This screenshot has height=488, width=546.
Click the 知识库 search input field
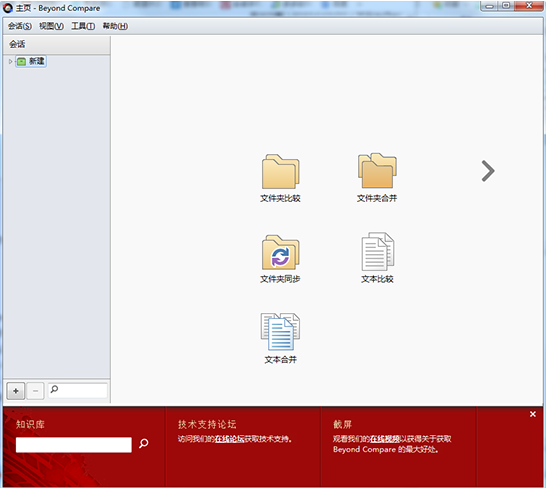(73, 445)
